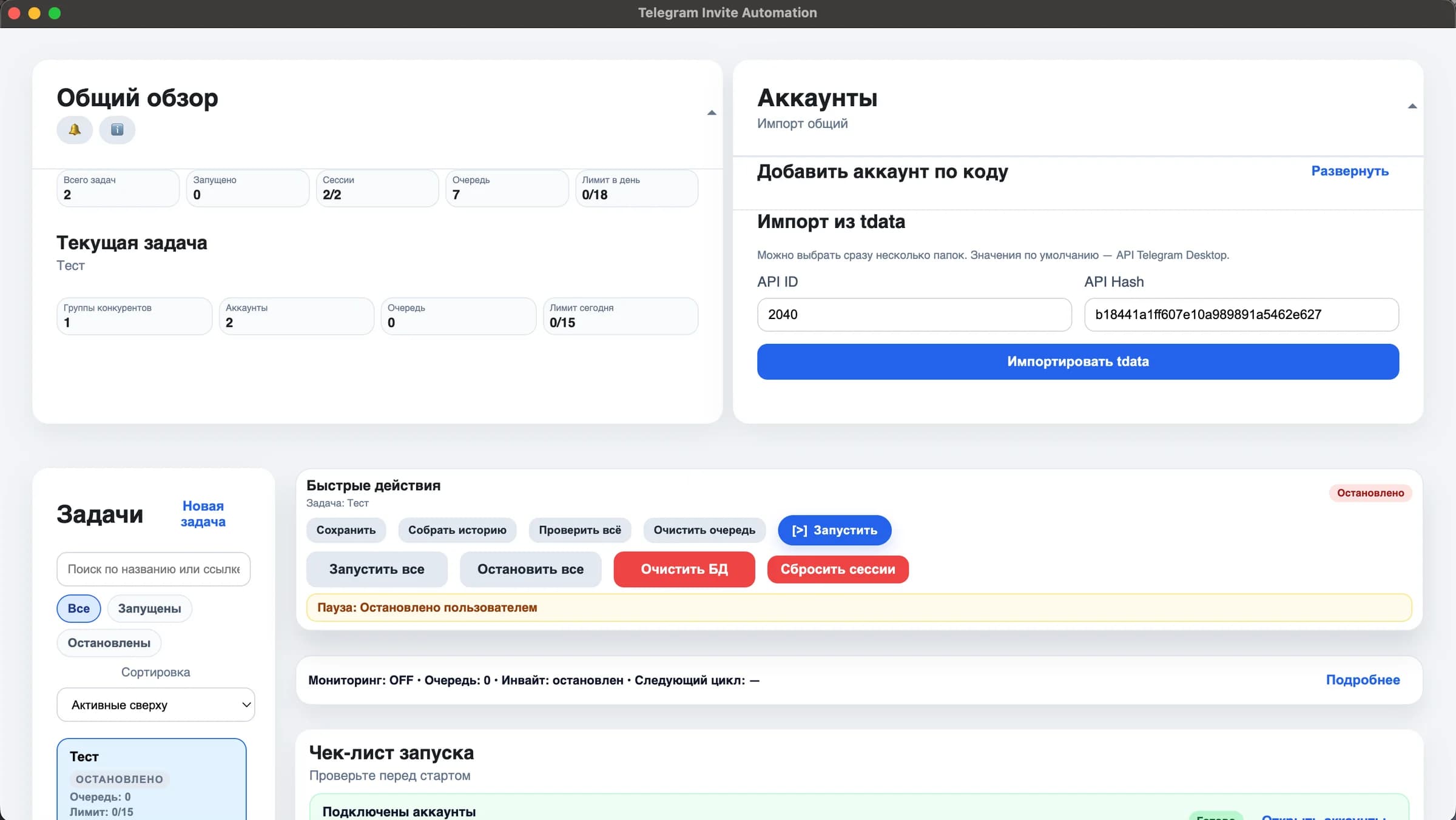
Task: Click the API Hash input field
Action: (x=1241, y=315)
